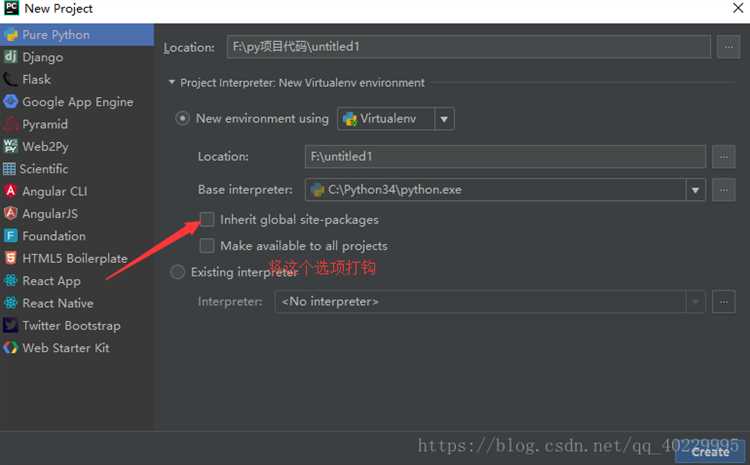Click the Django project type icon

click(x=11, y=57)
